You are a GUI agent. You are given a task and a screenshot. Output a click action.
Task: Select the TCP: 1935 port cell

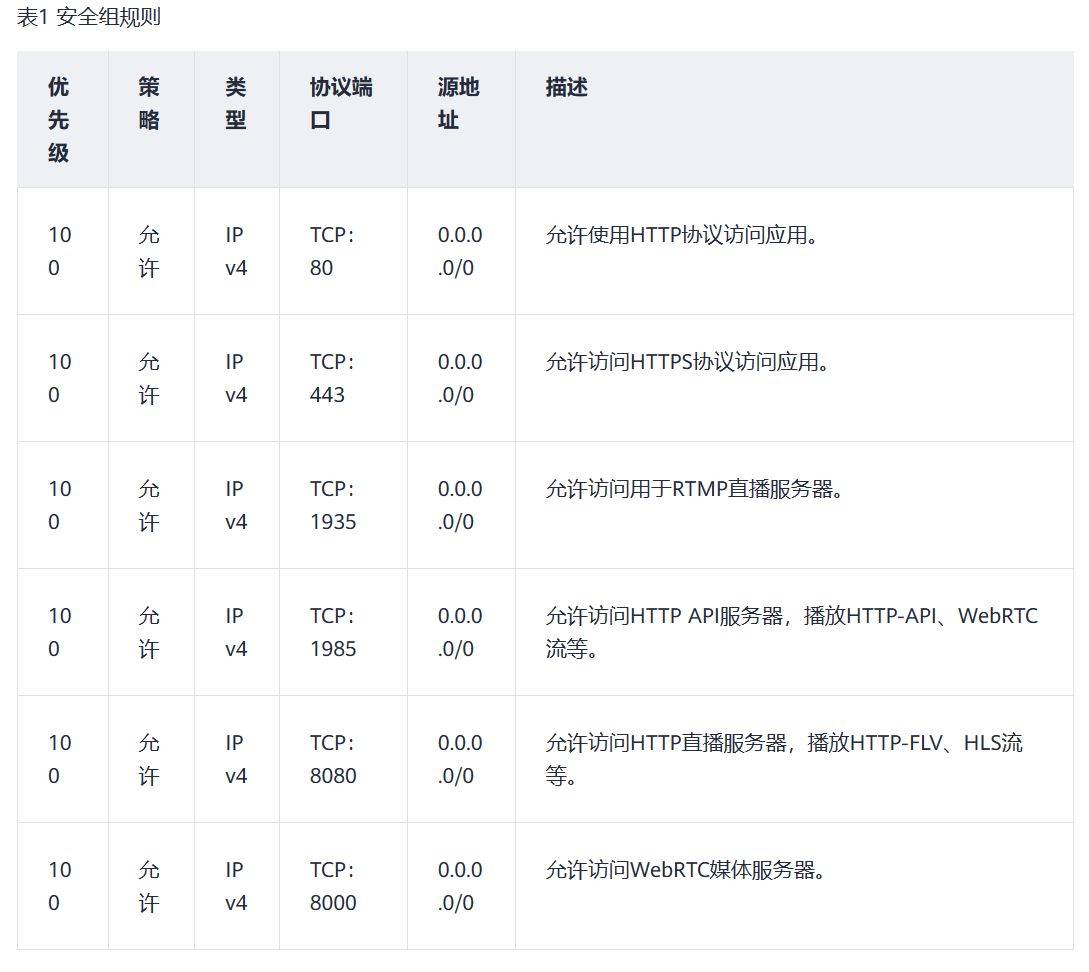pyautogui.click(x=332, y=505)
